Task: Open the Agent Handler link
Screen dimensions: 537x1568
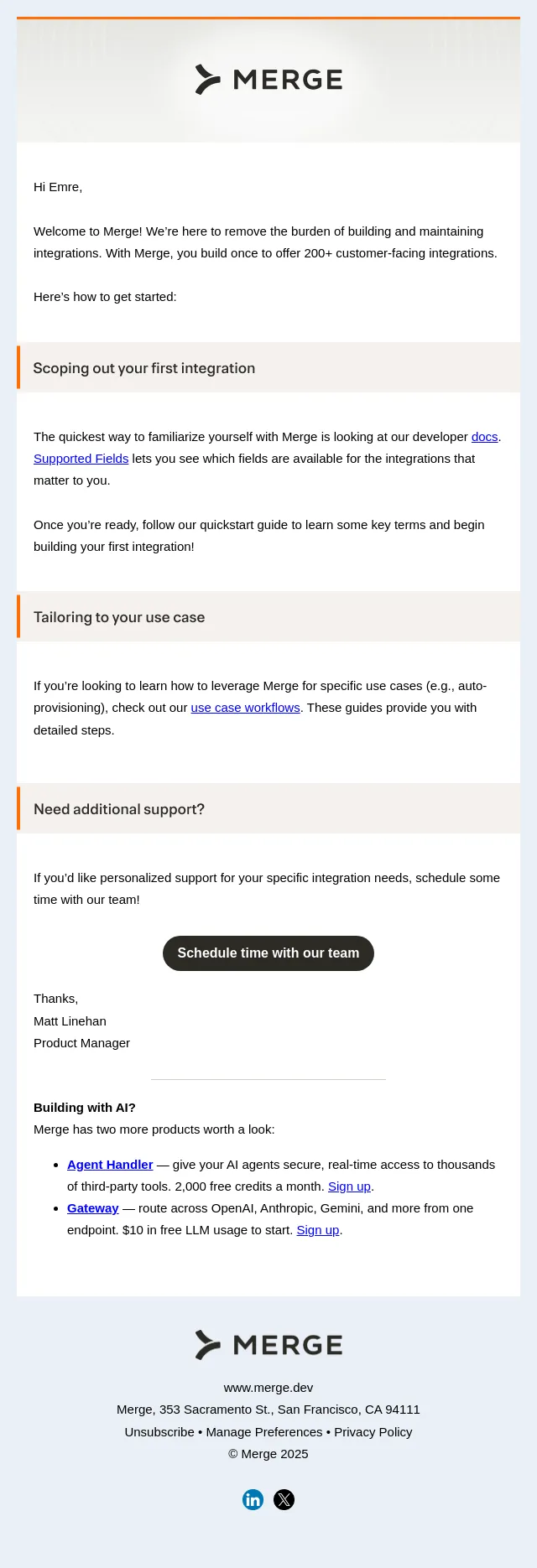Action: pos(110,1165)
